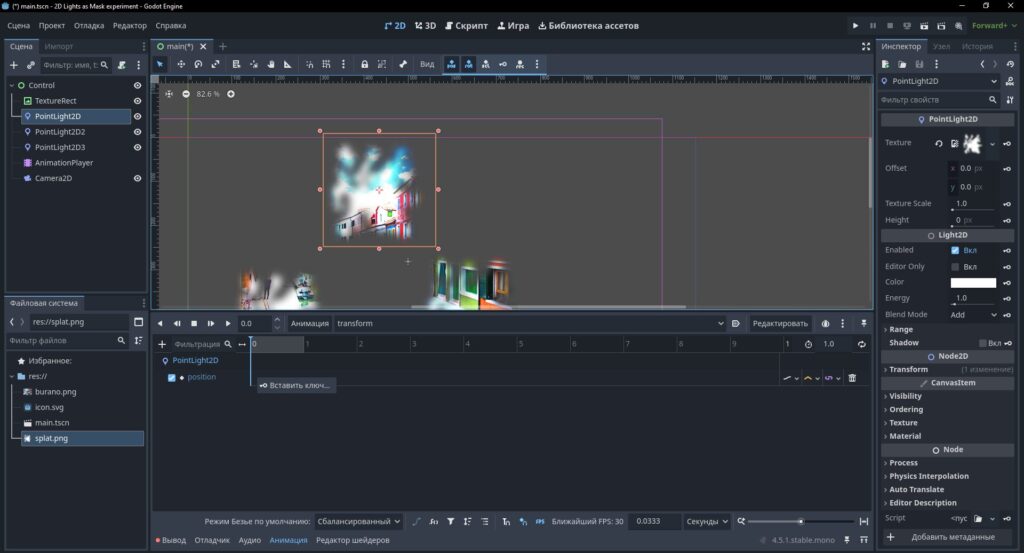This screenshot has height=553, width=1024.
Task: Add a new child node with plus icon
Action: [x=13, y=65]
